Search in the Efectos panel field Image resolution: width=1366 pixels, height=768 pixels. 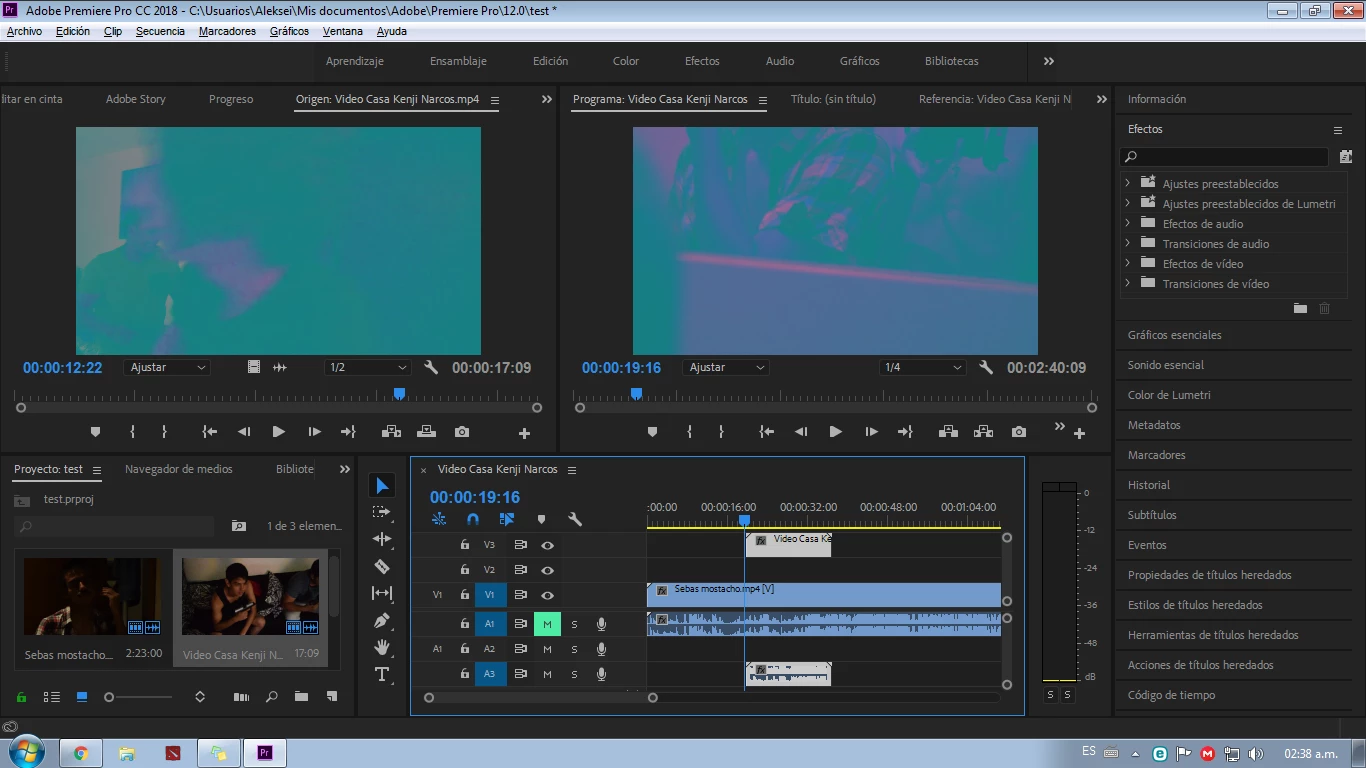[1224, 157]
